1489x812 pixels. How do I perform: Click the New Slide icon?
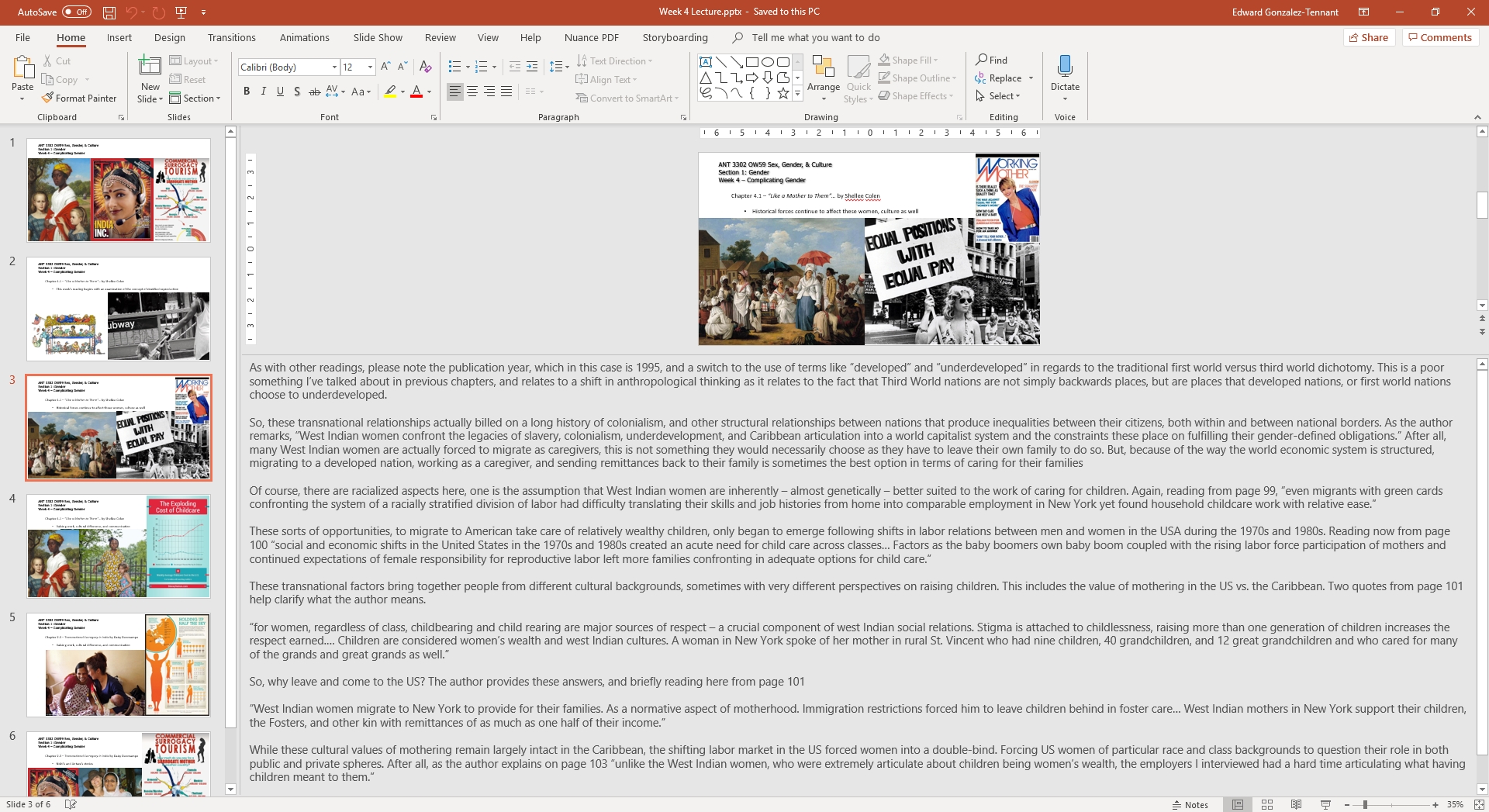[150, 67]
